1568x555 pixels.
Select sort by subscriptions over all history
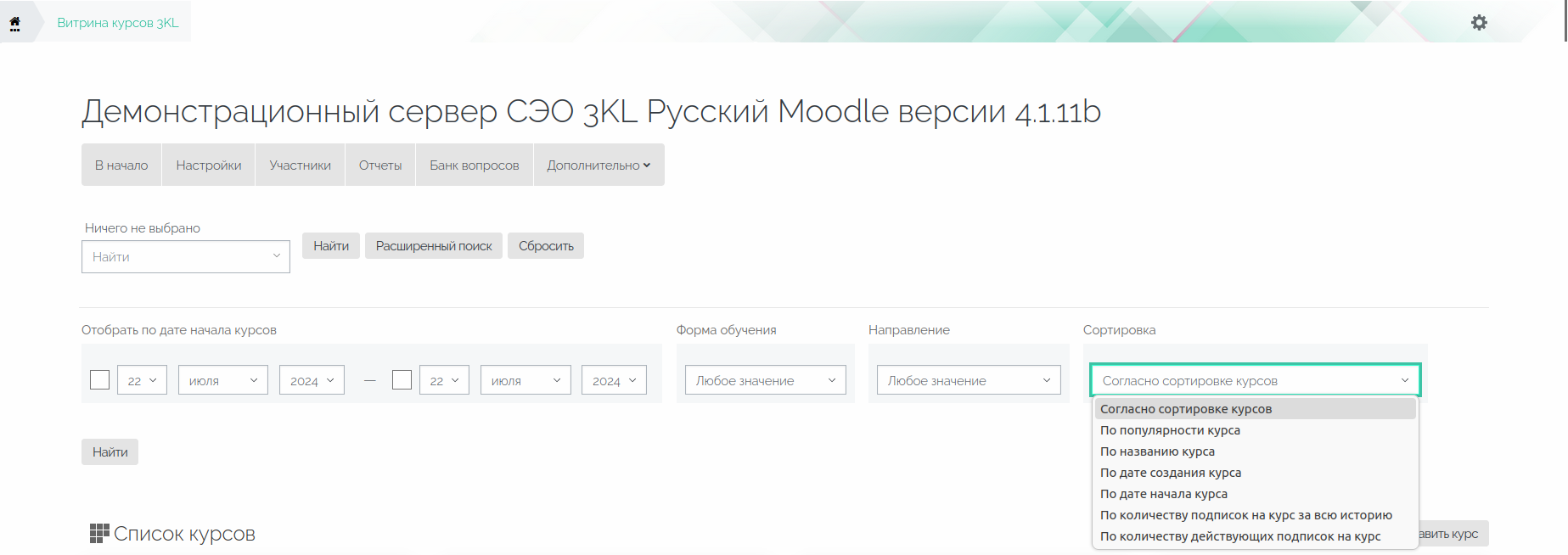point(1255,515)
